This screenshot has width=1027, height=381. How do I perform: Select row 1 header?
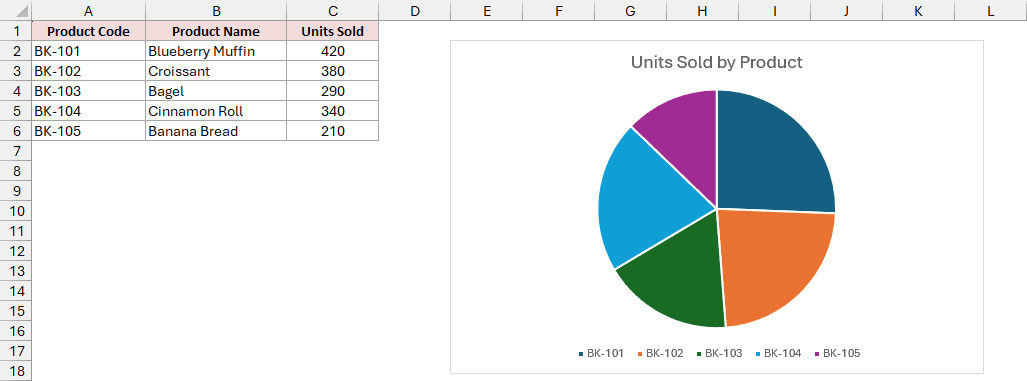(x=16, y=31)
